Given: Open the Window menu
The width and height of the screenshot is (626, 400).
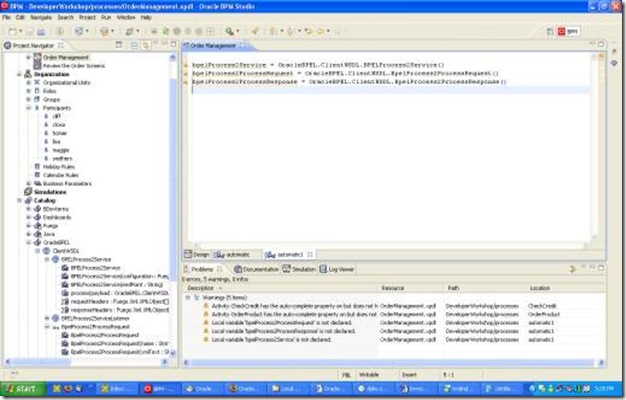Looking at the screenshot, I should (x=126, y=17).
